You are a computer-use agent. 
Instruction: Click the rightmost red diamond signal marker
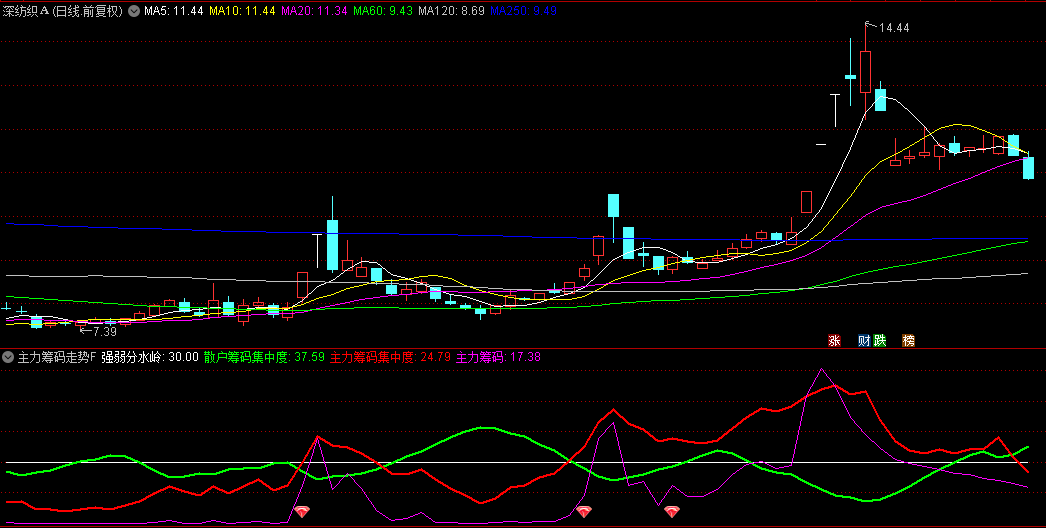click(x=671, y=512)
